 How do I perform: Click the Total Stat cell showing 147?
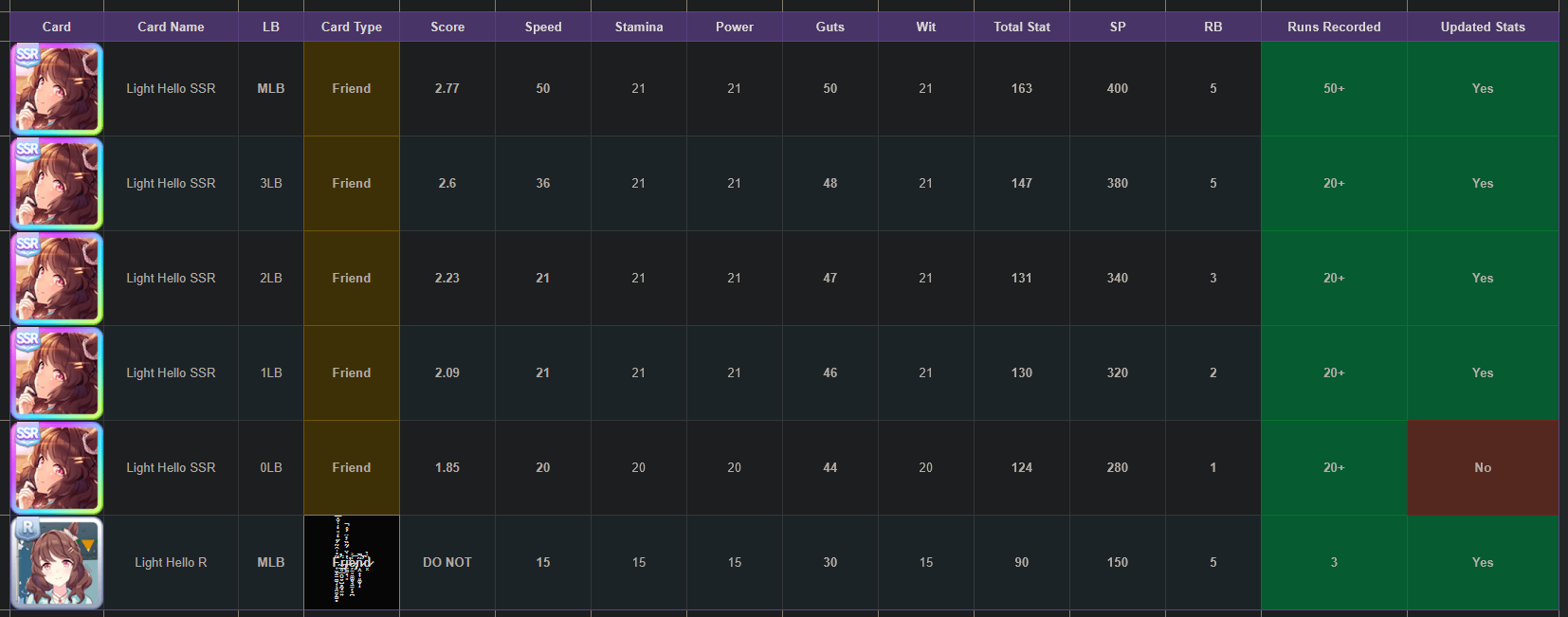coord(1022,183)
